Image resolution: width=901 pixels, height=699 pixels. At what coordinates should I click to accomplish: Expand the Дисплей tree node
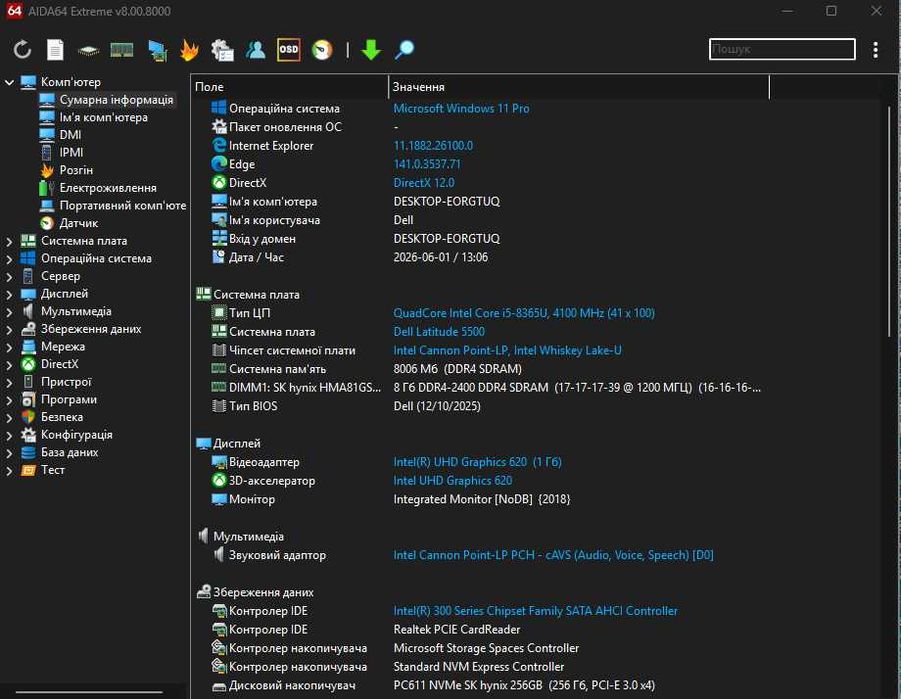[9, 294]
